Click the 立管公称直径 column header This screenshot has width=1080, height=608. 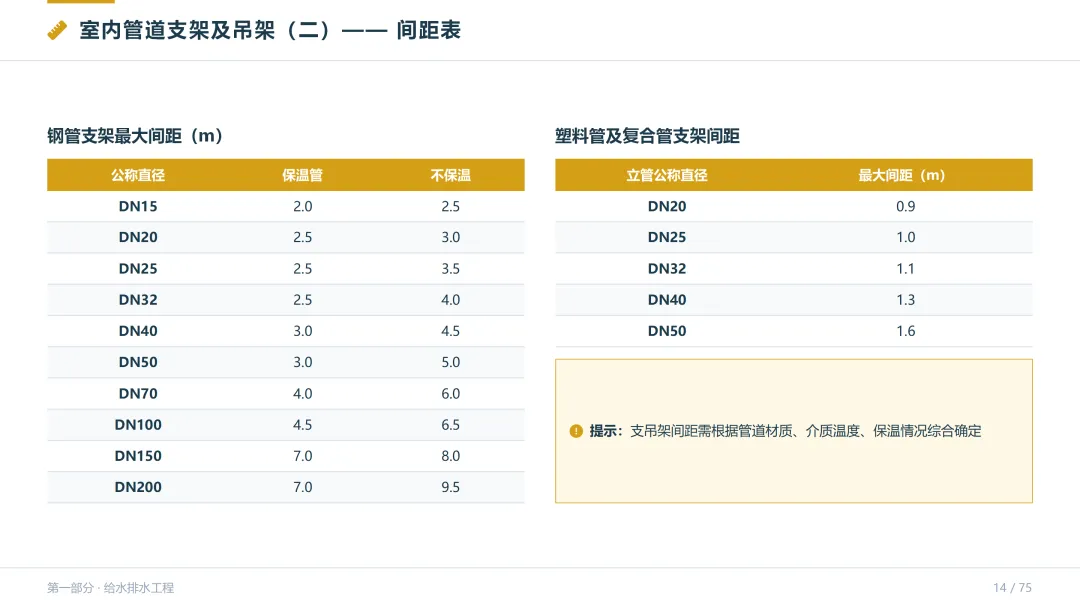[x=667, y=176]
